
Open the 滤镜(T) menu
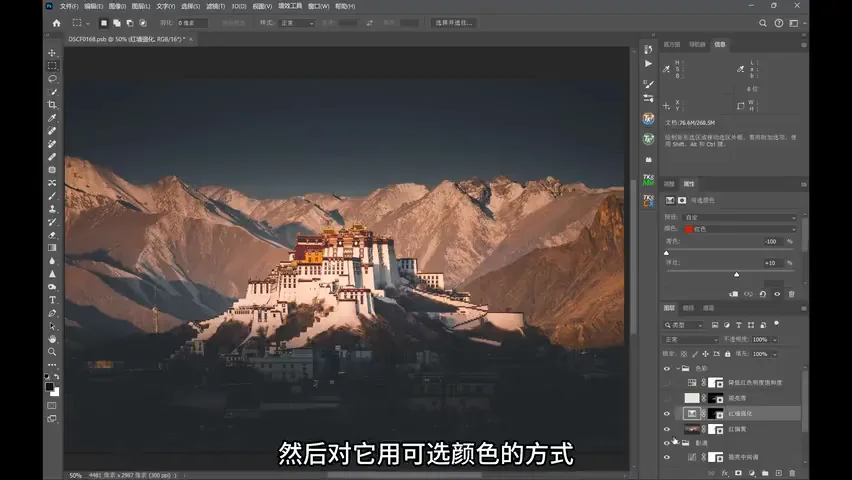(x=215, y=7)
